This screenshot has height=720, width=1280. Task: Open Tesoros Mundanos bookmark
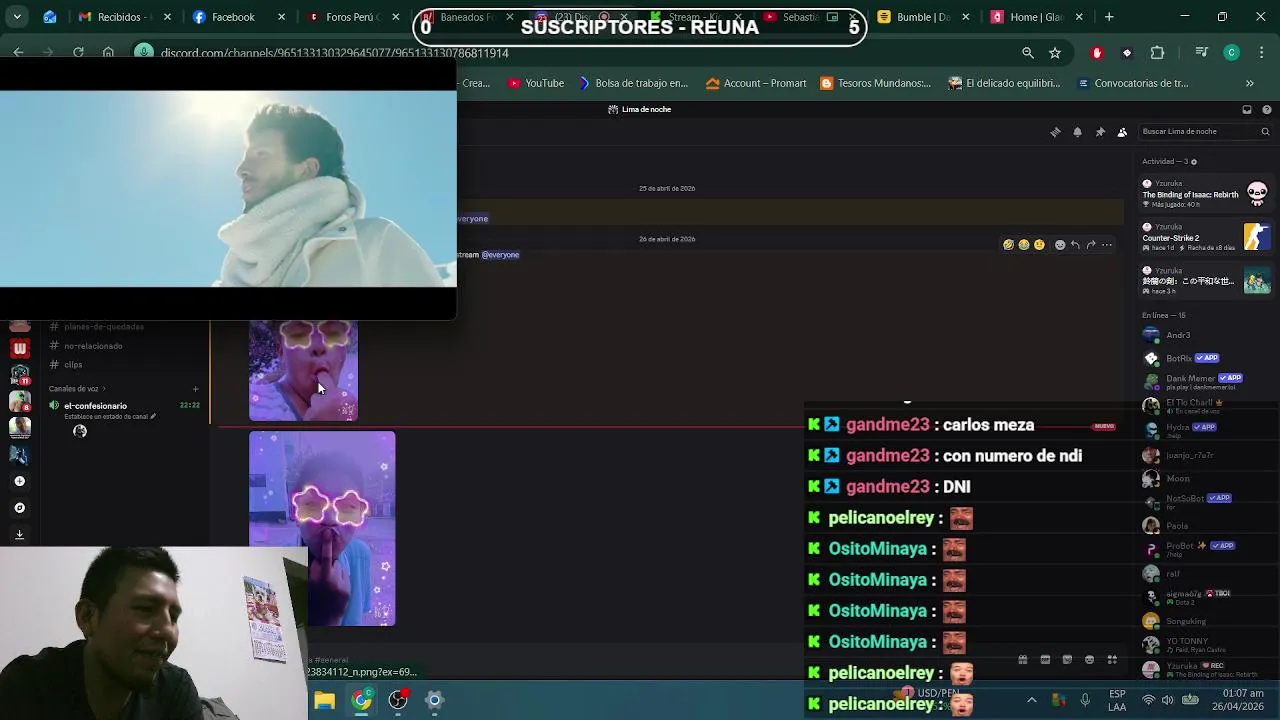[875, 83]
